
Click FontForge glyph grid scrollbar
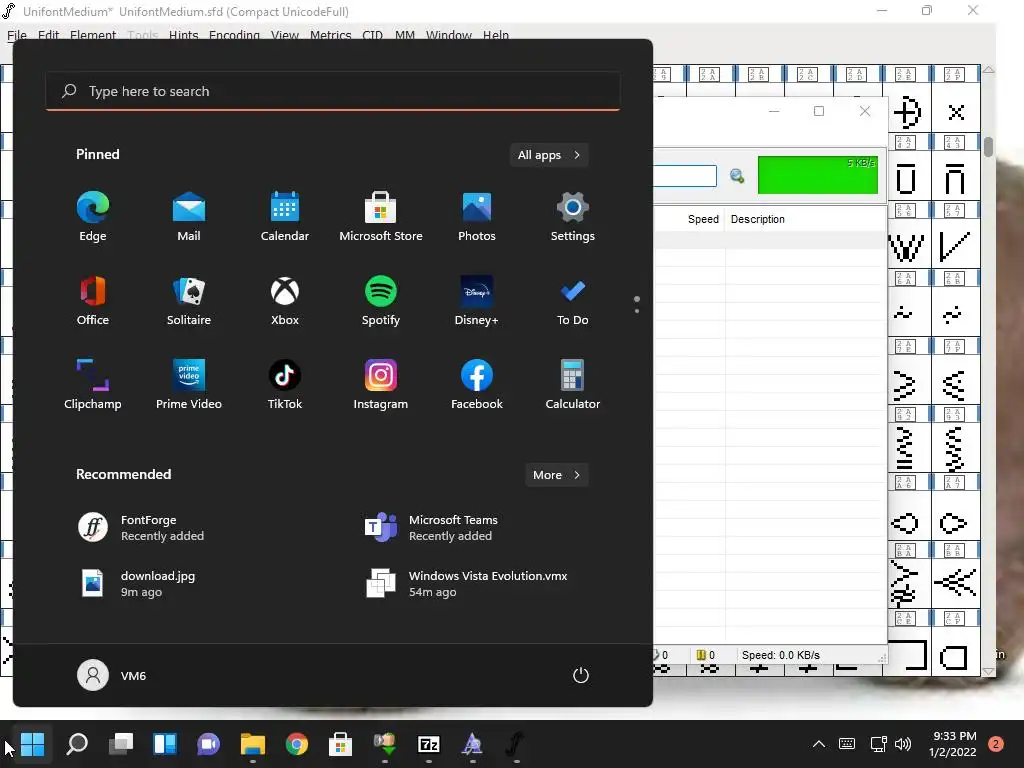click(989, 147)
